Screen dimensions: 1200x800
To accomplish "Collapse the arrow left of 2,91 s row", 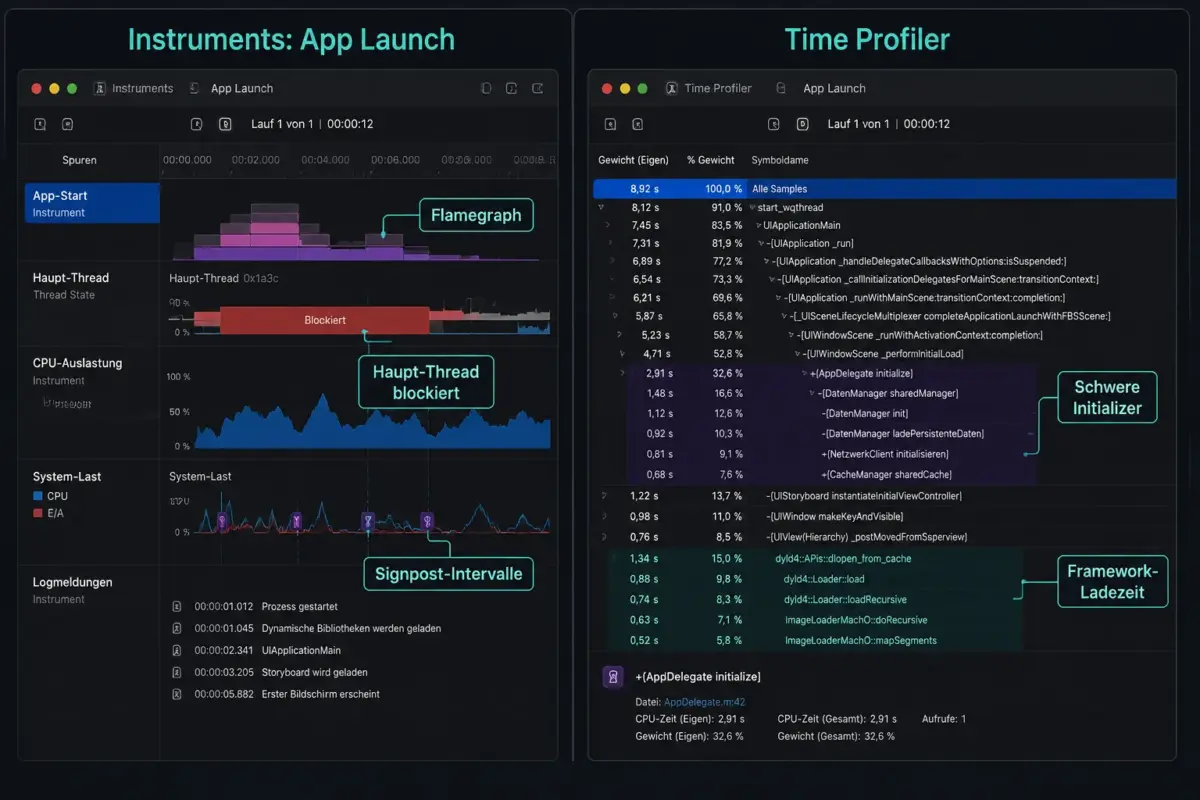I will pyautogui.click(x=623, y=373).
